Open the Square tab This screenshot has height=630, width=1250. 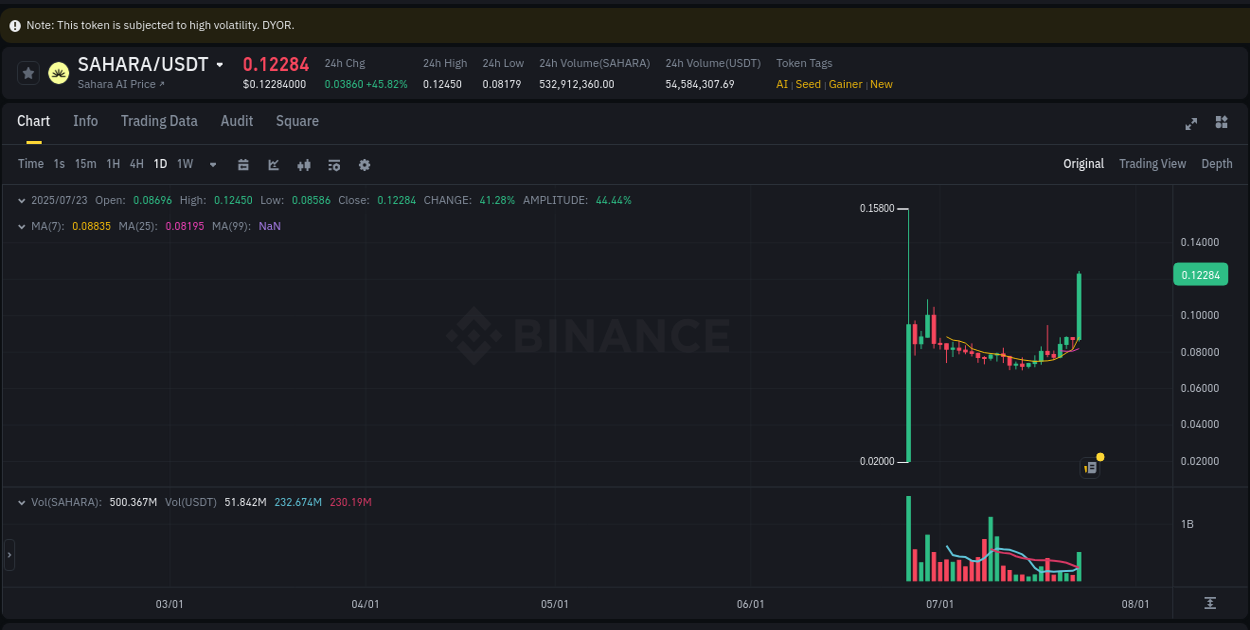pos(297,121)
